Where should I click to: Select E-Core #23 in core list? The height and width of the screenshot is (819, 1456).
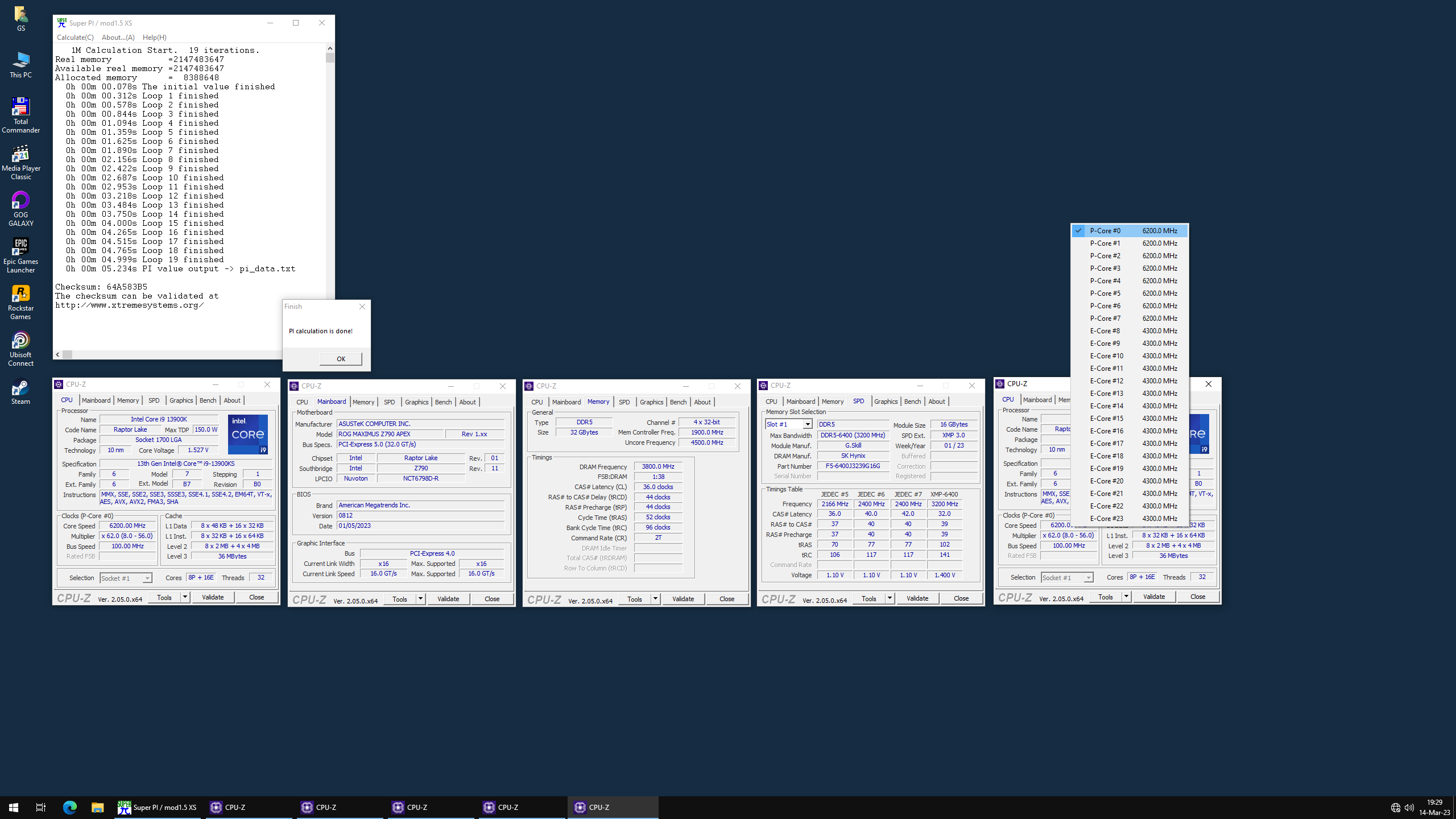pos(1130,519)
